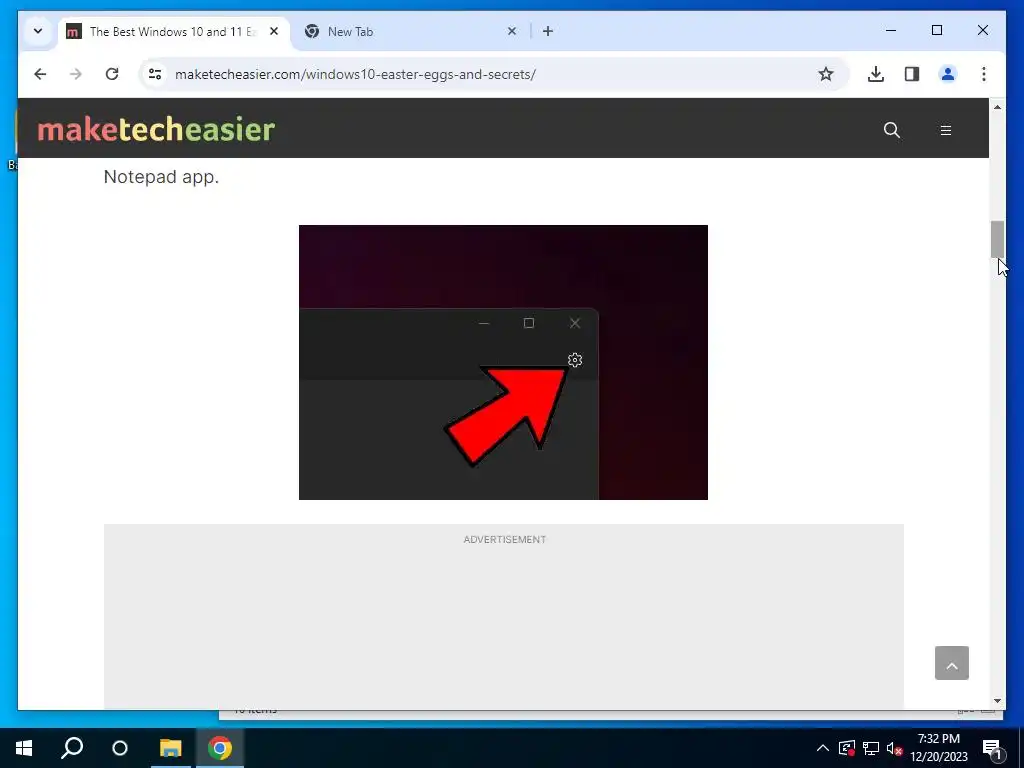The image size is (1024, 768).
Task: Click the Notepad settings screenshot image
Action: (503, 362)
